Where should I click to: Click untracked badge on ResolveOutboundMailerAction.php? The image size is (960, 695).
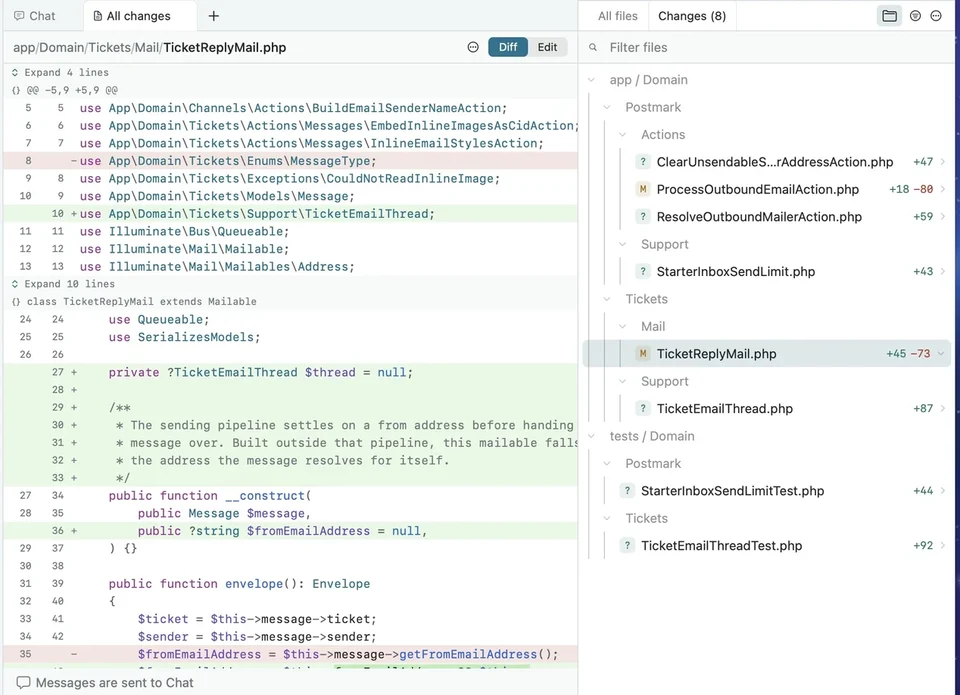(x=642, y=217)
